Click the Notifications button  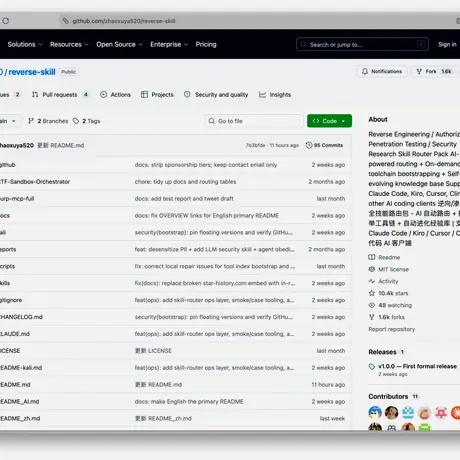382,71
